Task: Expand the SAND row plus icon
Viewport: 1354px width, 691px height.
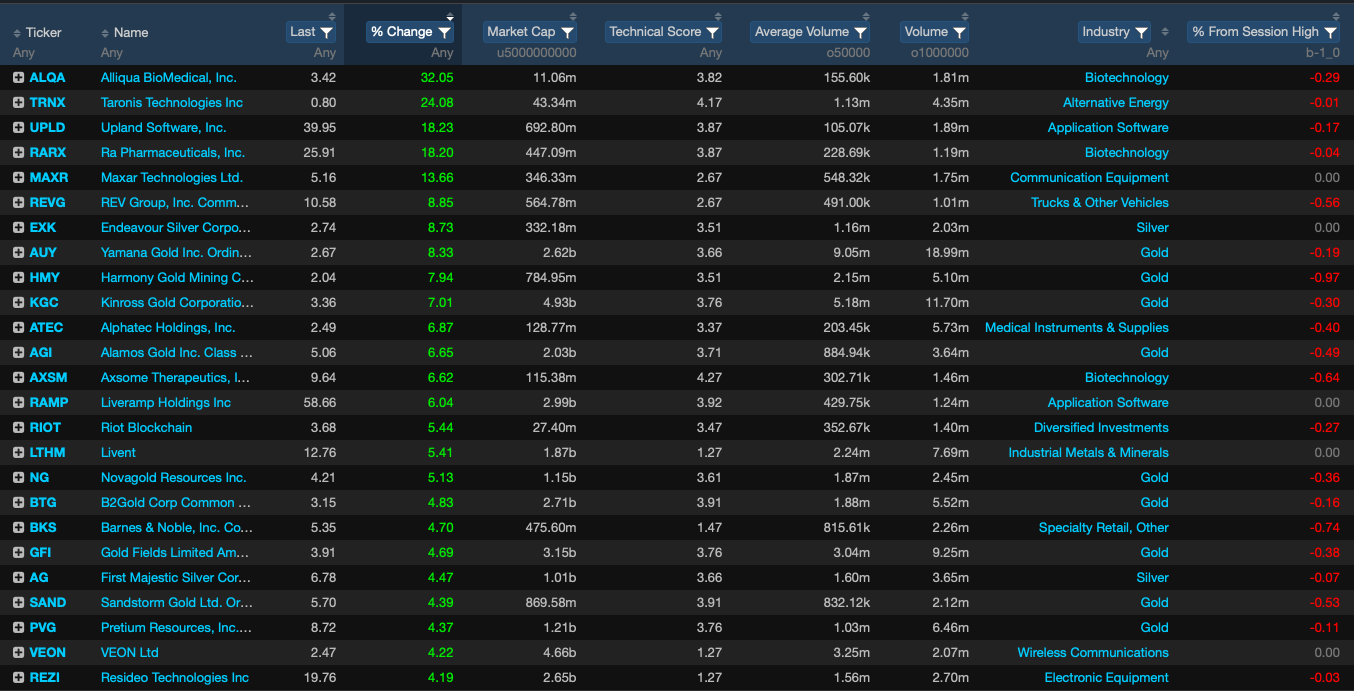Action: 18,603
